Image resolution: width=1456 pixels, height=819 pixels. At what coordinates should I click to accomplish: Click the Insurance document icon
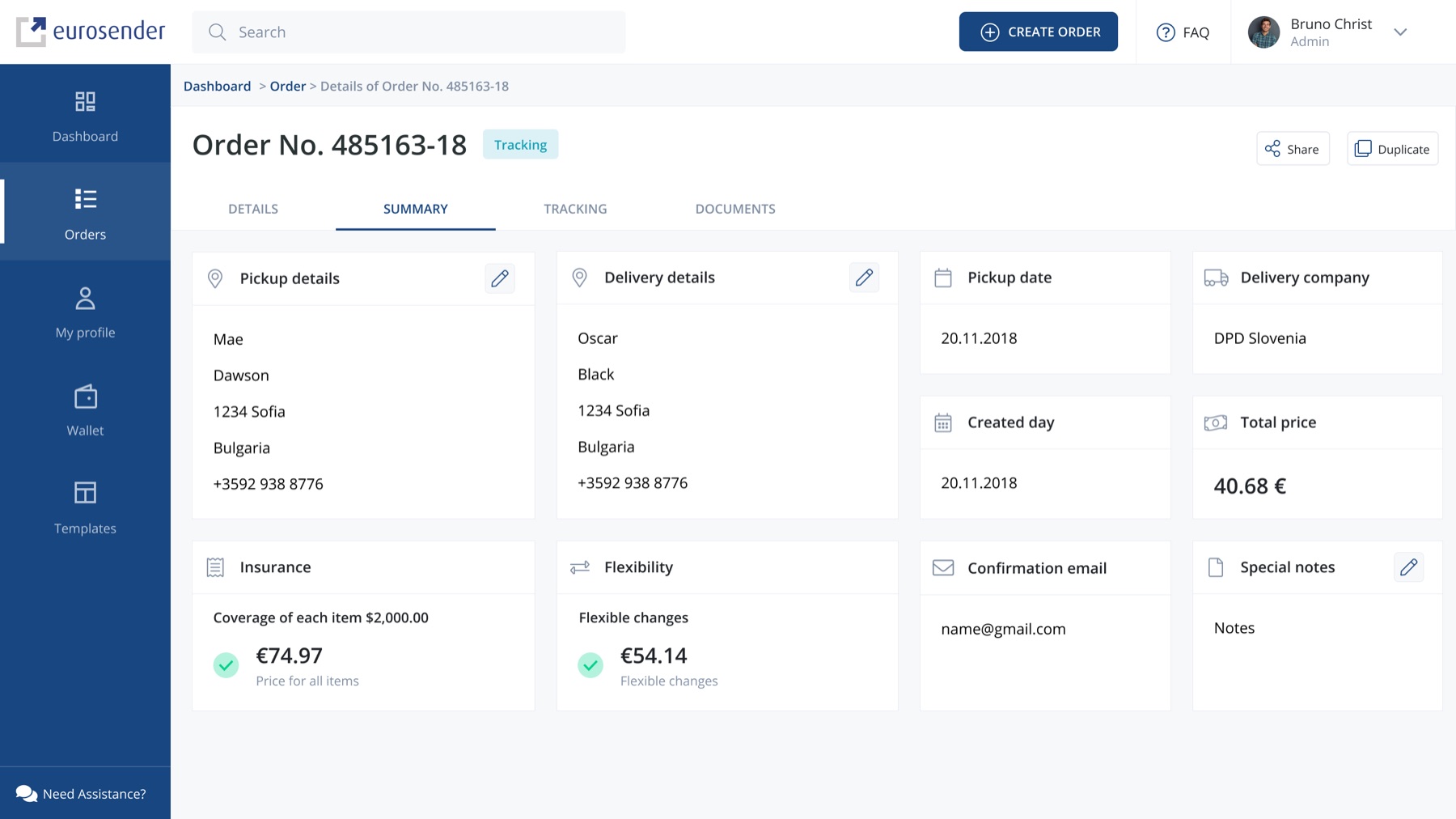(x=215, y=567)
